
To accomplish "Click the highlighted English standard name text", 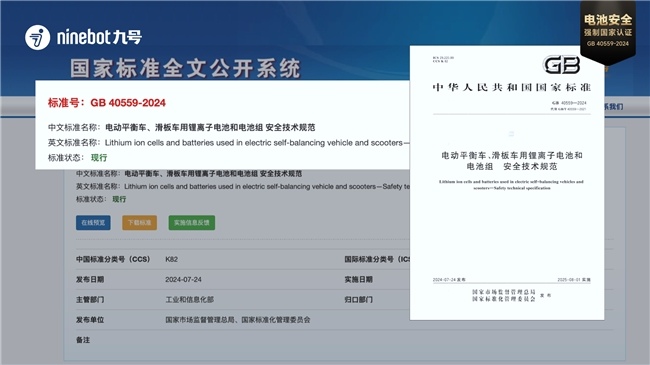I will [x=257, y=143].
